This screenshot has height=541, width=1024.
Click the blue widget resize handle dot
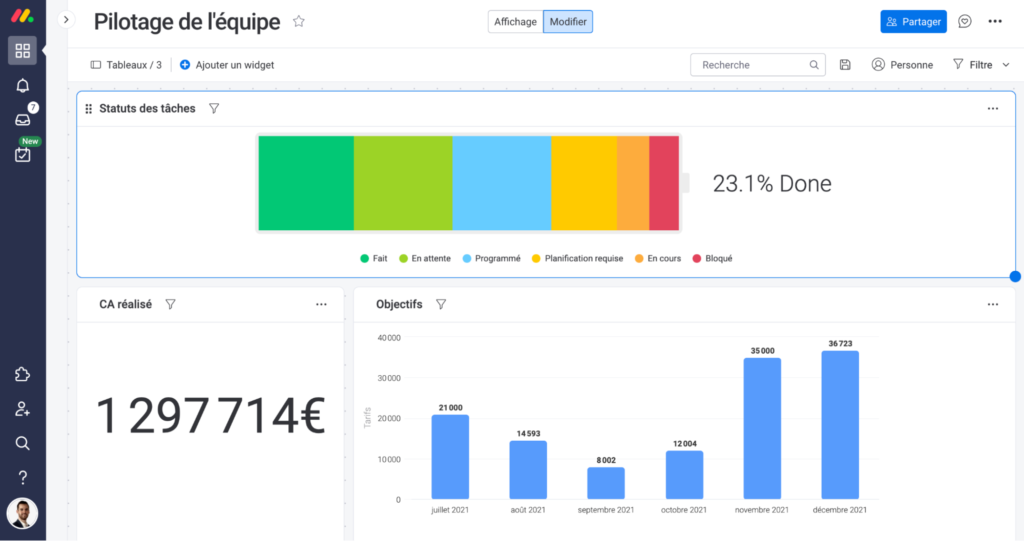[1015, 276]
